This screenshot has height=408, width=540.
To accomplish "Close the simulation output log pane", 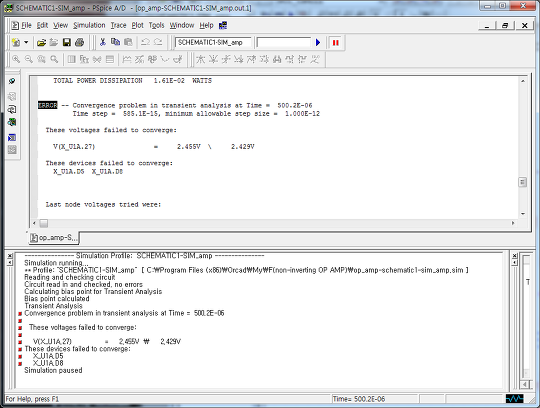I will click(10, 256).
